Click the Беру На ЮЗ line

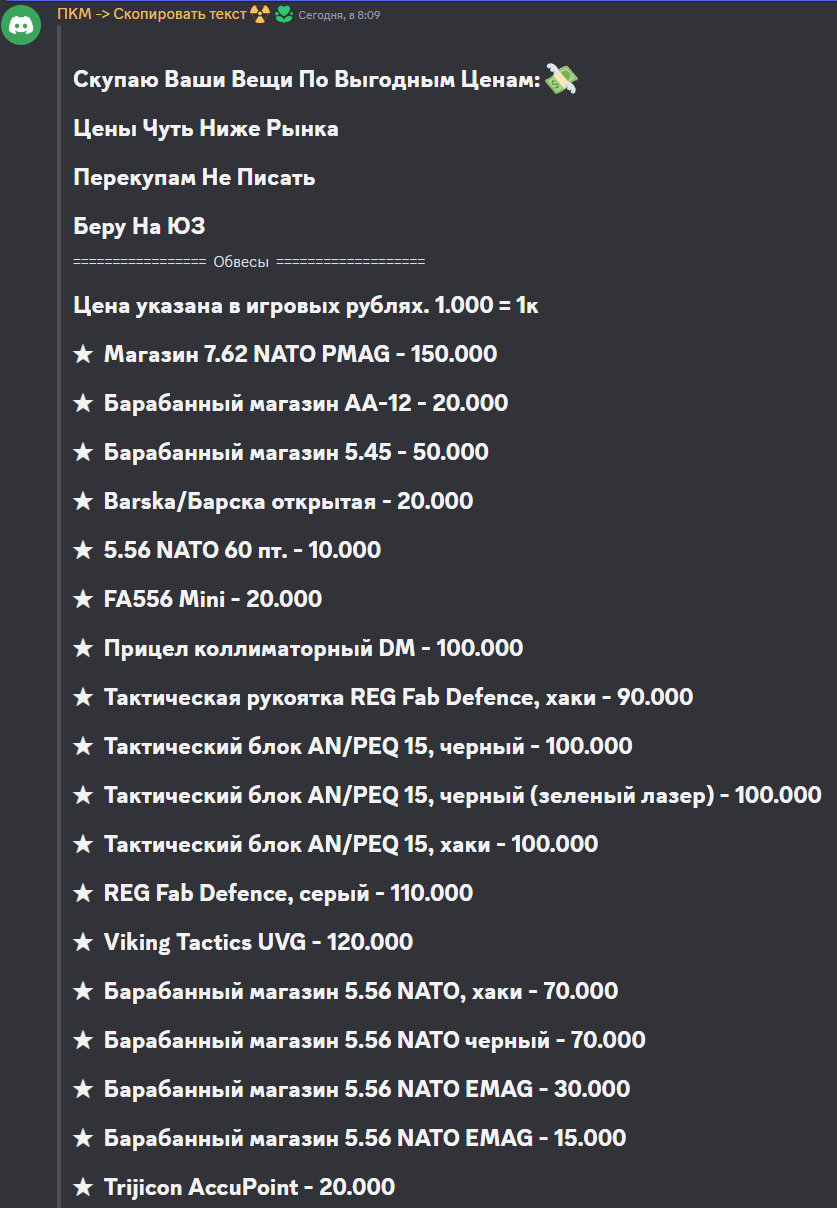[x=139, y=227]
